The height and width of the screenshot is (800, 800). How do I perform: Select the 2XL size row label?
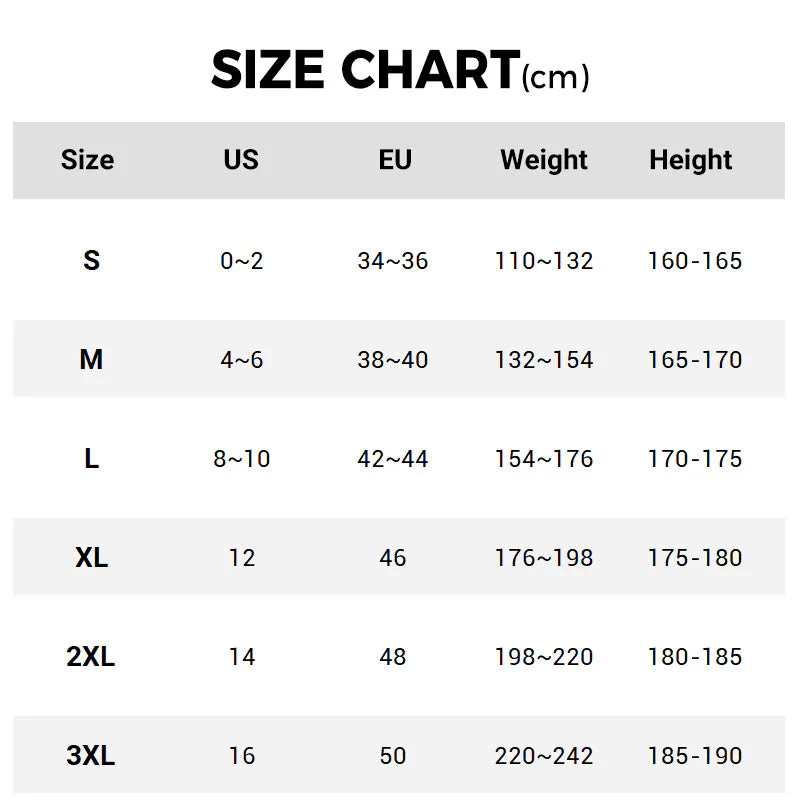pyautogui.click(x=91, y=657)
